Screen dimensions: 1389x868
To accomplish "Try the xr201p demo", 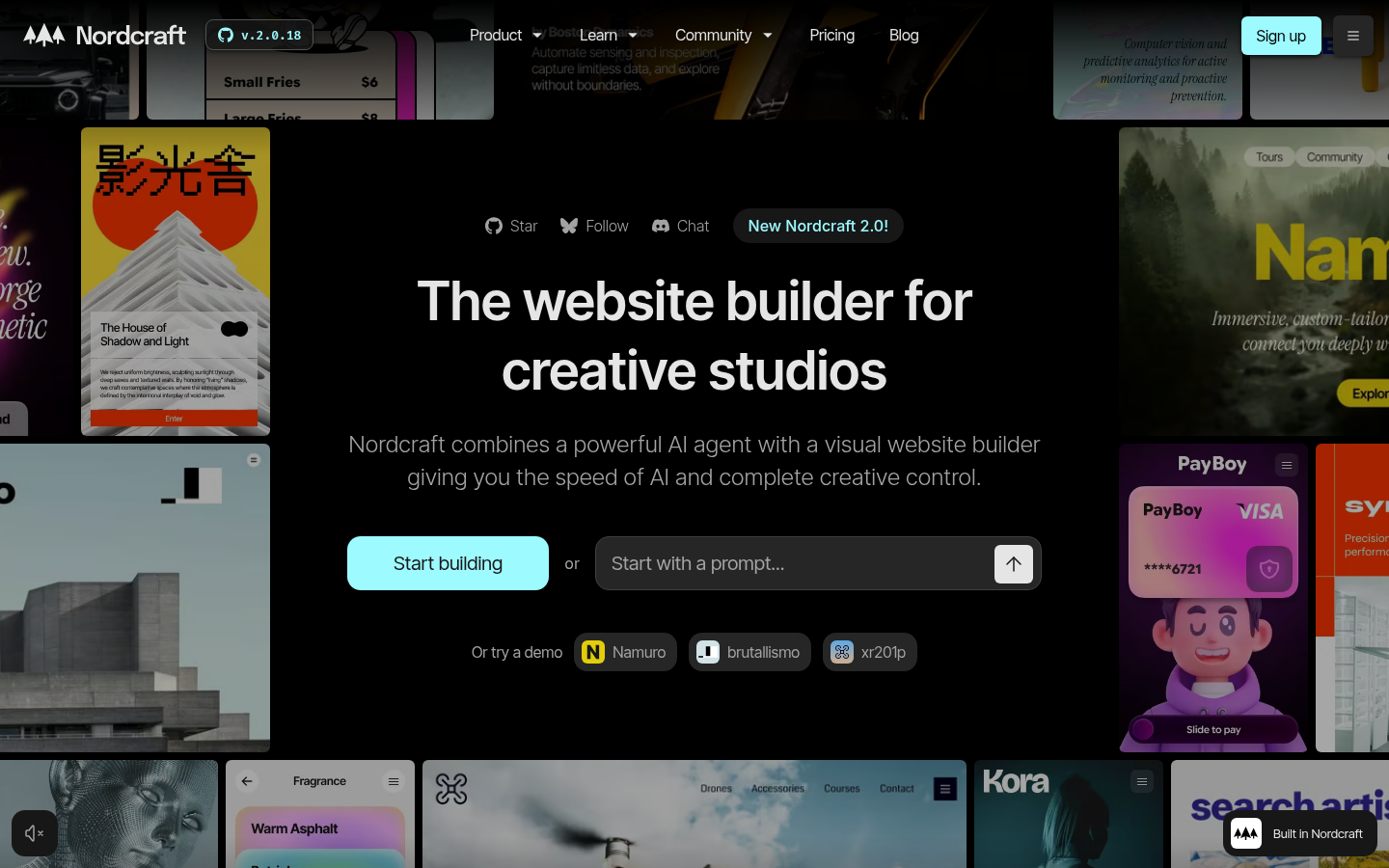I will (870, 652).
